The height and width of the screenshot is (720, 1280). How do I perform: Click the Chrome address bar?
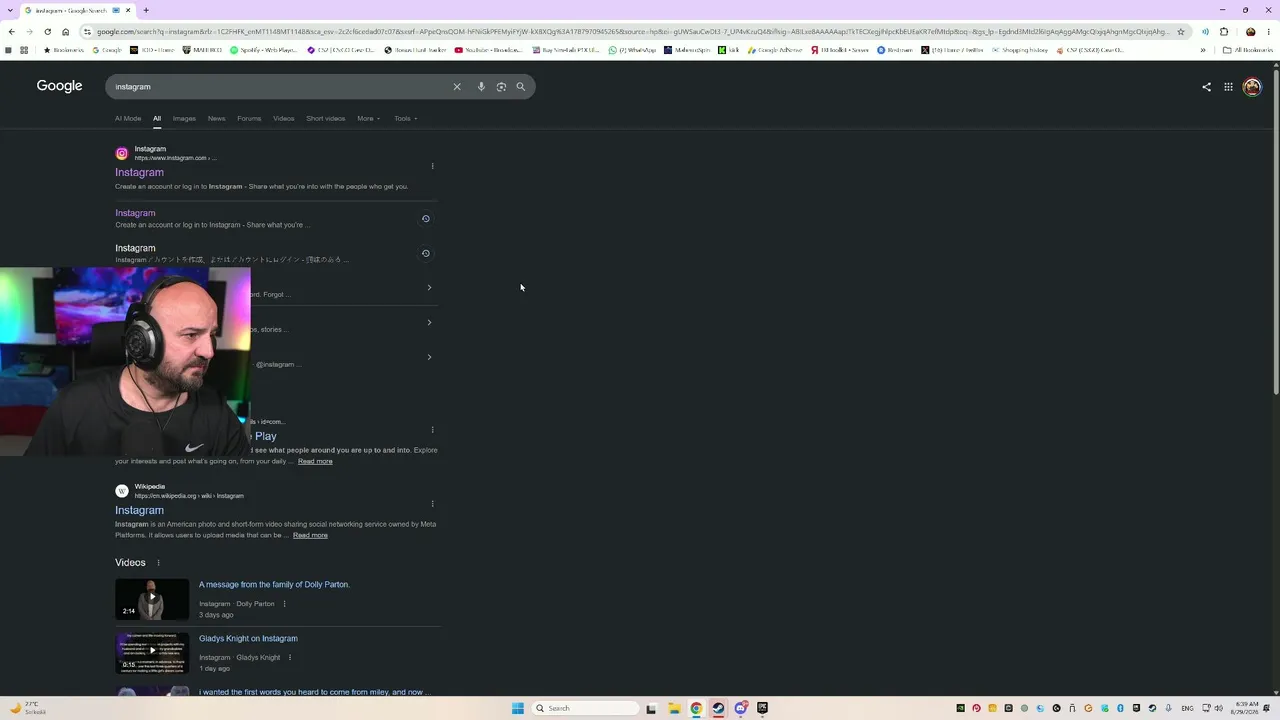[x=631, y=32]
